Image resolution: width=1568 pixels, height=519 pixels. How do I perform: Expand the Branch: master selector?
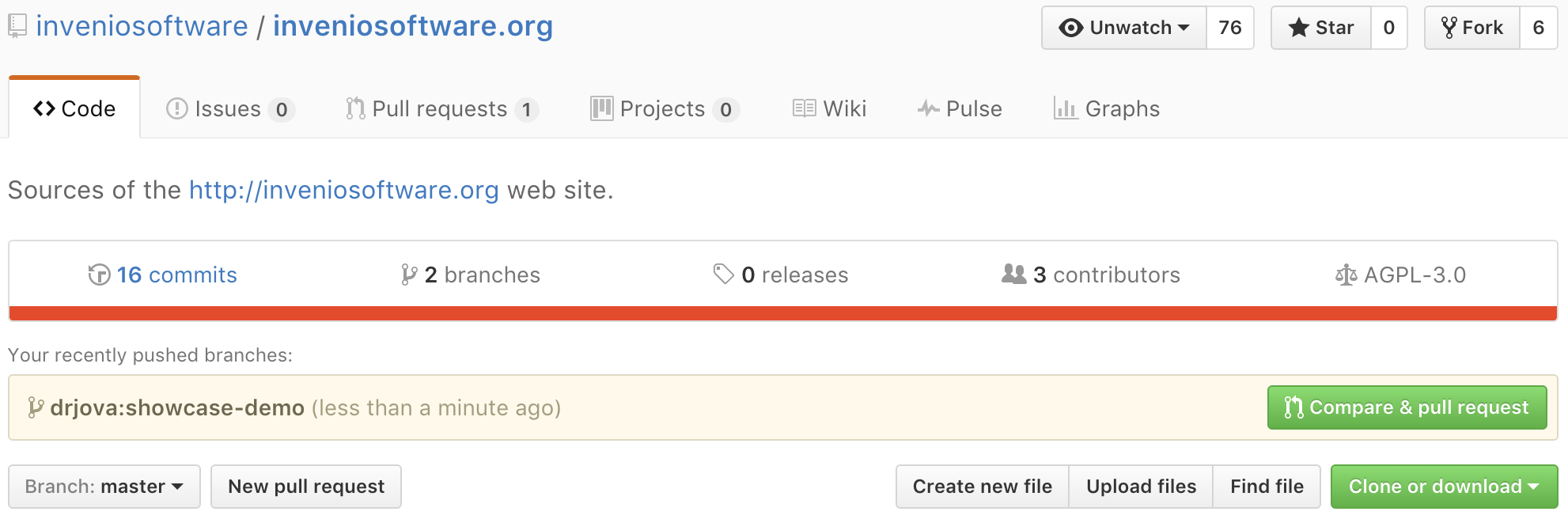pyautogui.click(x=104, y=487)
